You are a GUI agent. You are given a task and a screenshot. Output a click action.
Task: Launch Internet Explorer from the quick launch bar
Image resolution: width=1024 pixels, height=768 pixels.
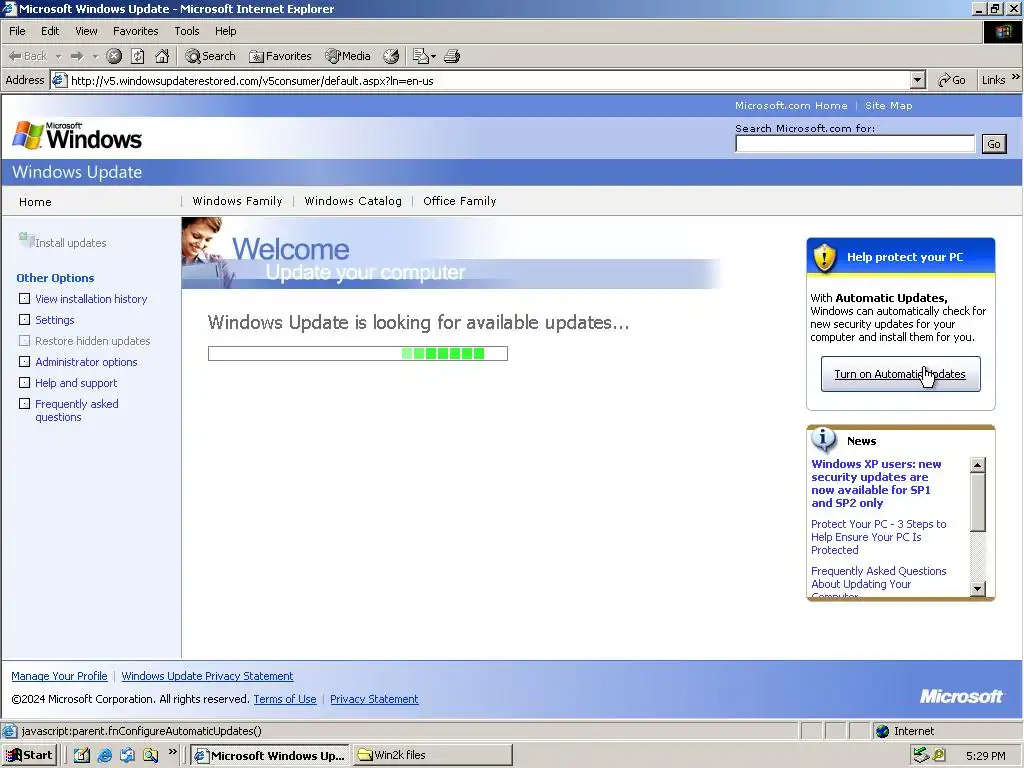pos(104,756)
